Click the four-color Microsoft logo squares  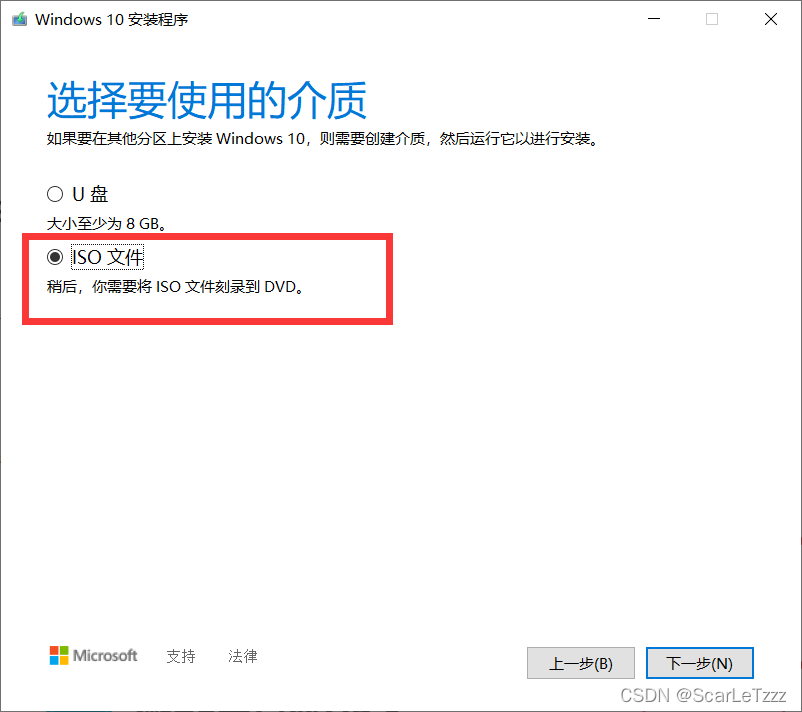(x=59, y=655)
